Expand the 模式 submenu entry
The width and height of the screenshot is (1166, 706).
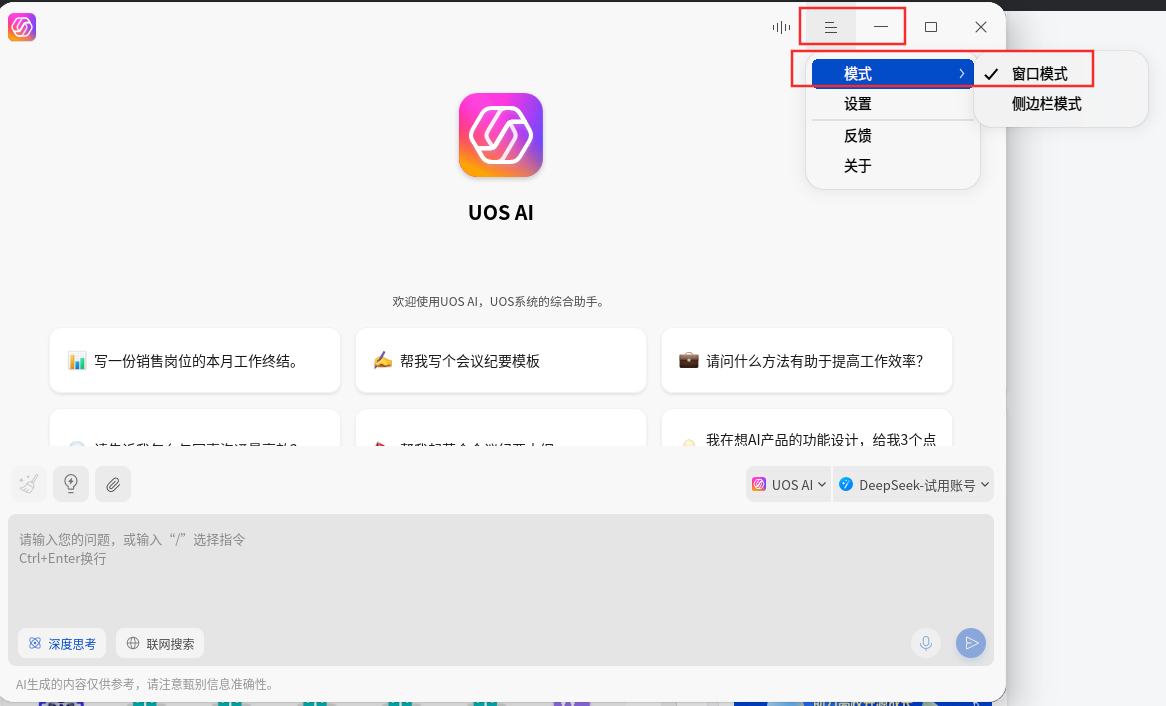(x=892, y=74)
